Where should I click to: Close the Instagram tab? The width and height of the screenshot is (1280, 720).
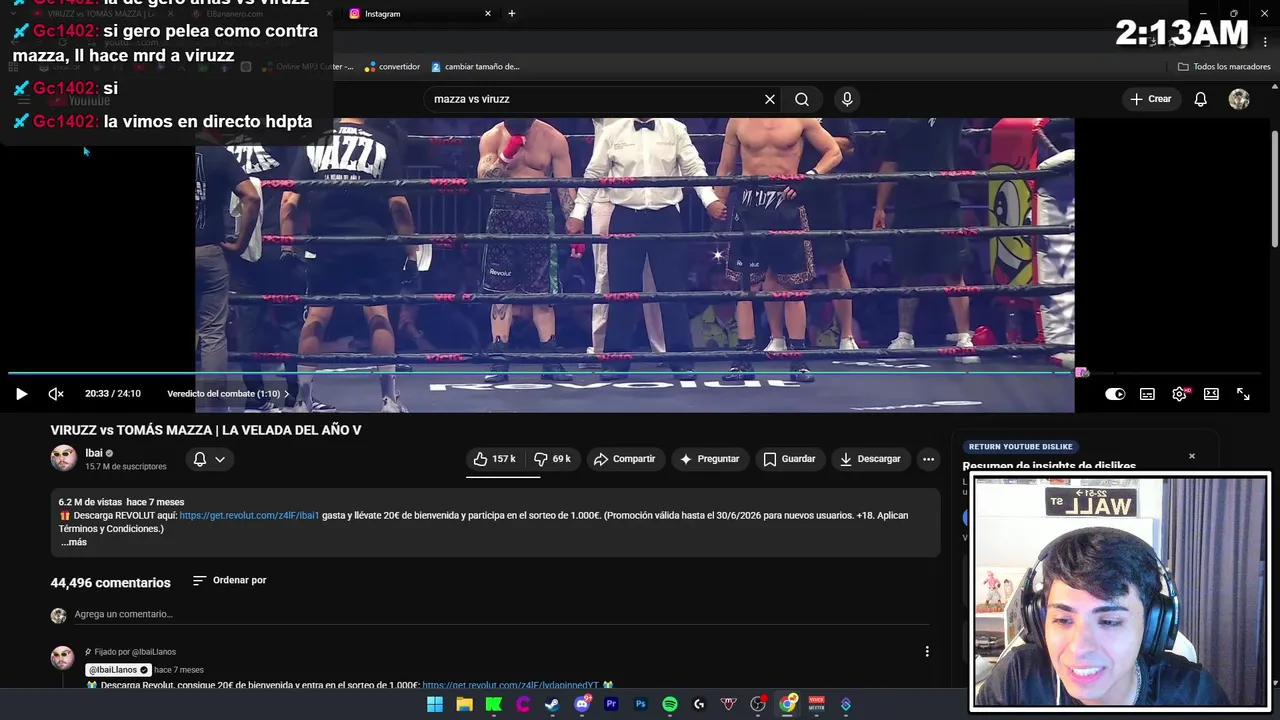coord(488,14)
